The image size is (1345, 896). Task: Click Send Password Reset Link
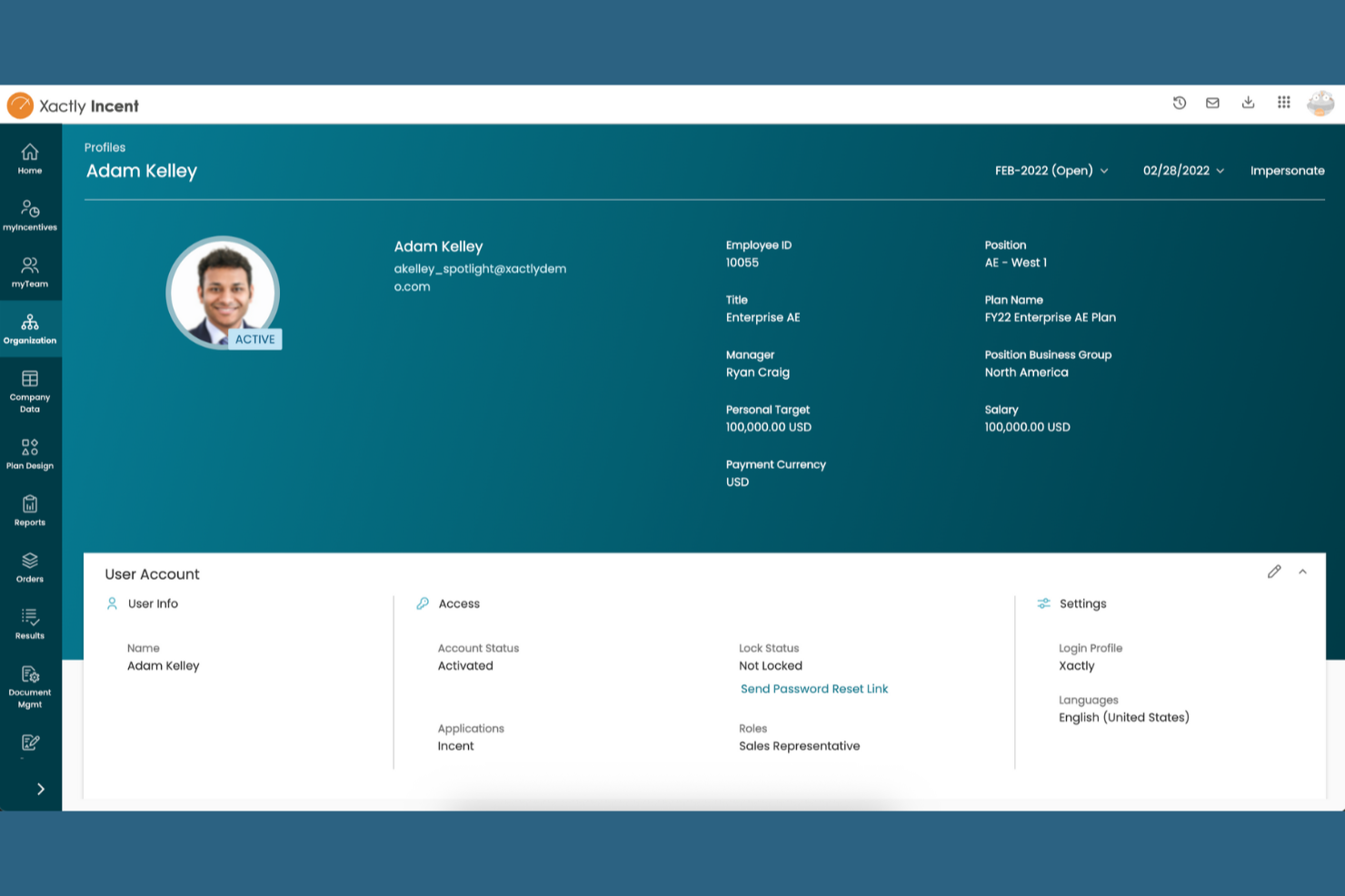click(x=814, y=689)
